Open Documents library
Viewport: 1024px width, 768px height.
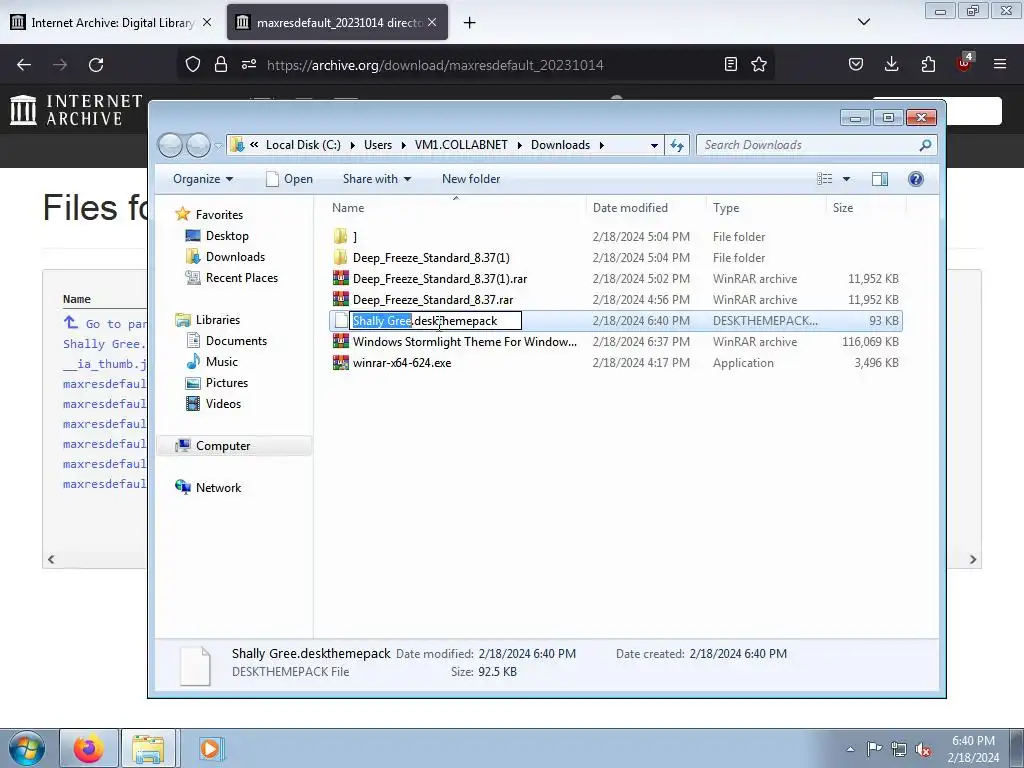tap(227, 341)
